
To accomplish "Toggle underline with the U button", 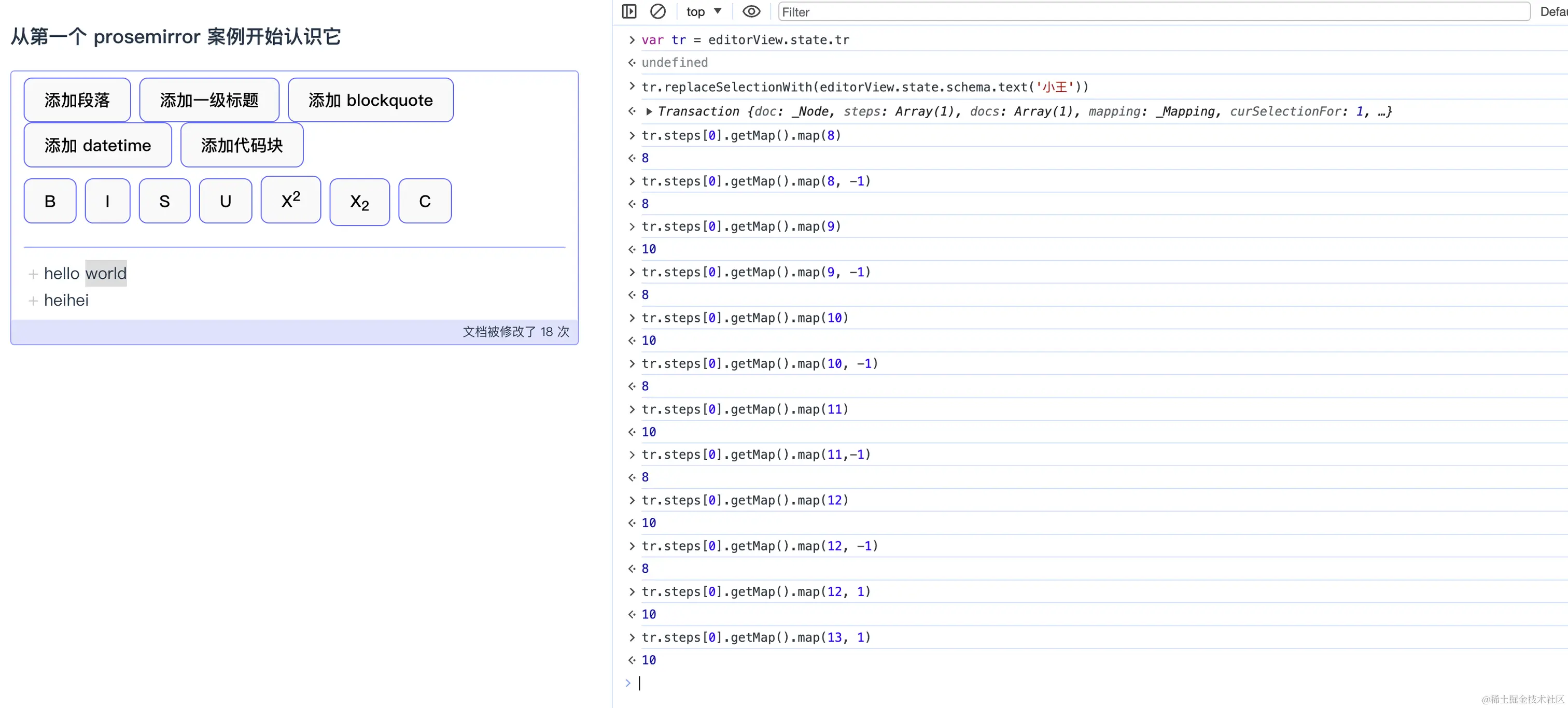I will tap(225, 201).
